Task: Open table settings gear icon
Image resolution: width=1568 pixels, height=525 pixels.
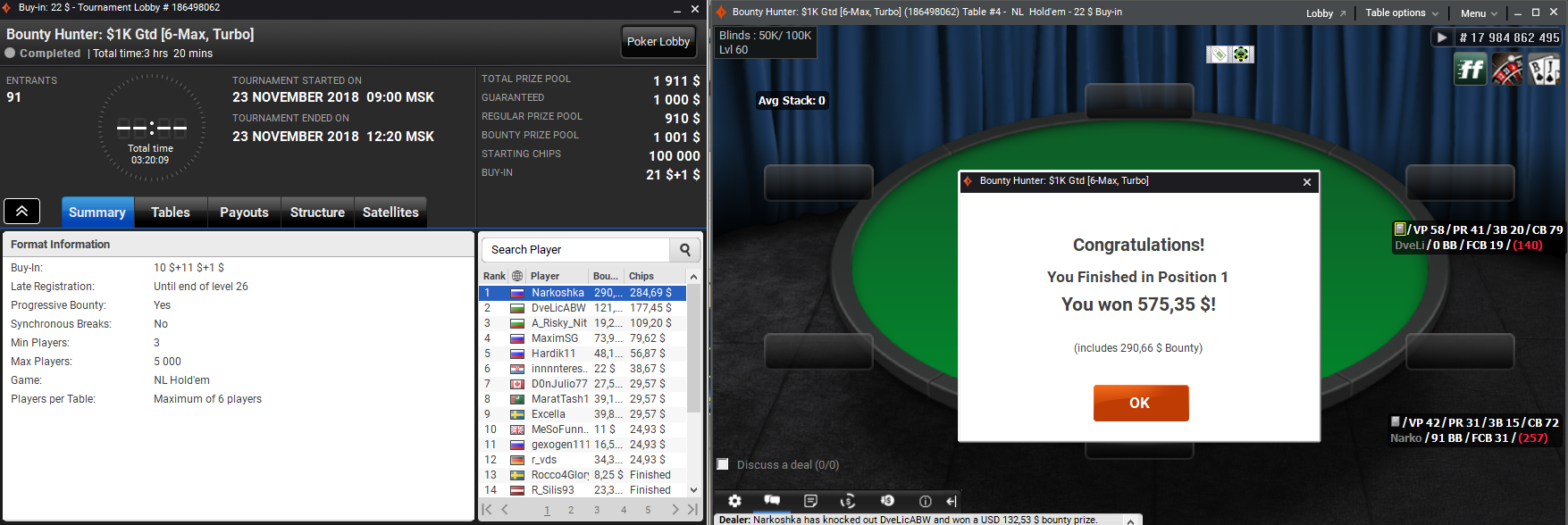Action: (734, 501)
